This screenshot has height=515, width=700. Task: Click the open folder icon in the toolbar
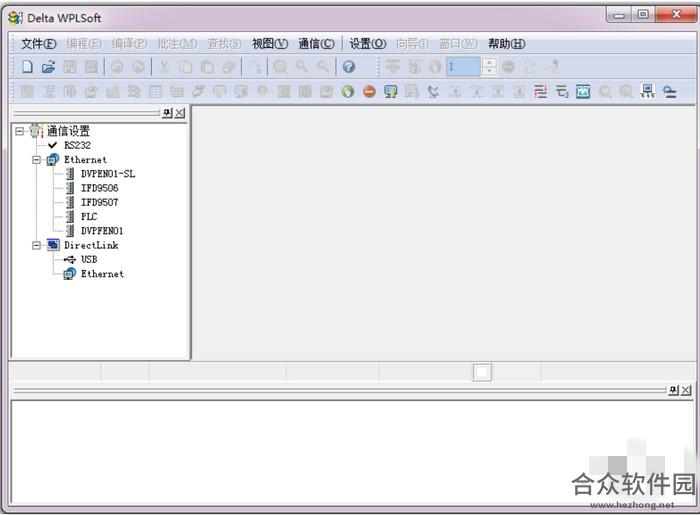coord(48,67)
